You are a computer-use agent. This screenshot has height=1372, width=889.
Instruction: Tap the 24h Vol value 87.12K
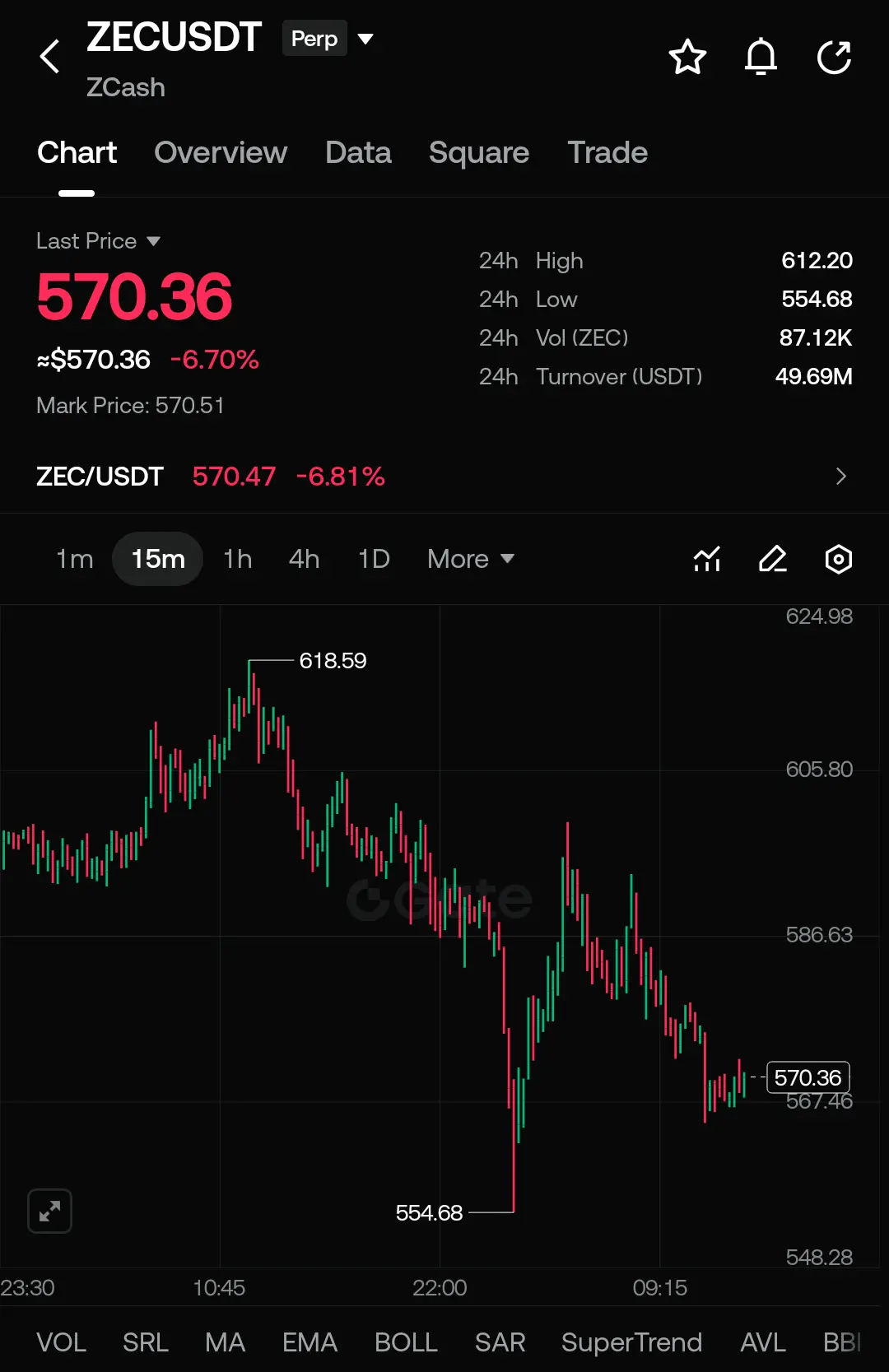click(x=816, y=338)
